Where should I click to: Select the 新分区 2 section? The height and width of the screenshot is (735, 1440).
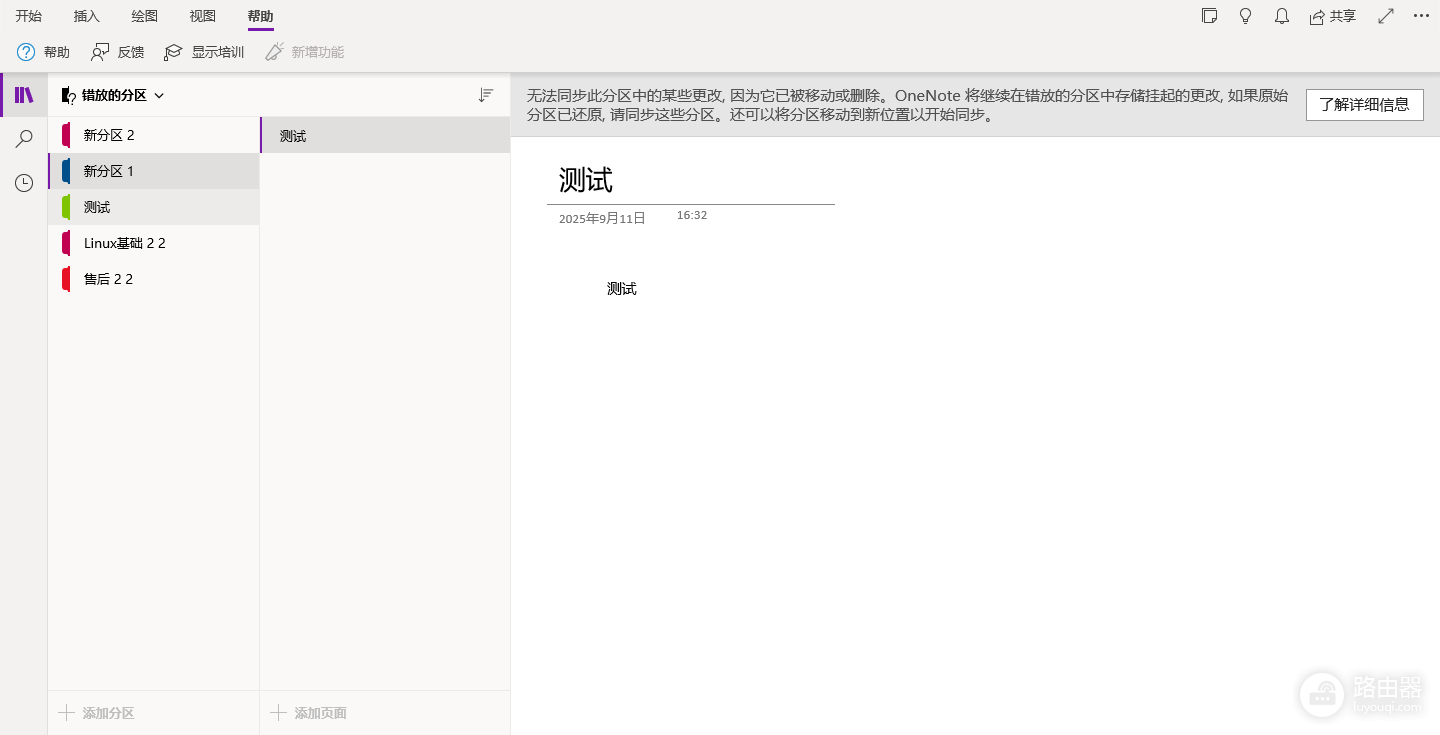tap(154, 135)
